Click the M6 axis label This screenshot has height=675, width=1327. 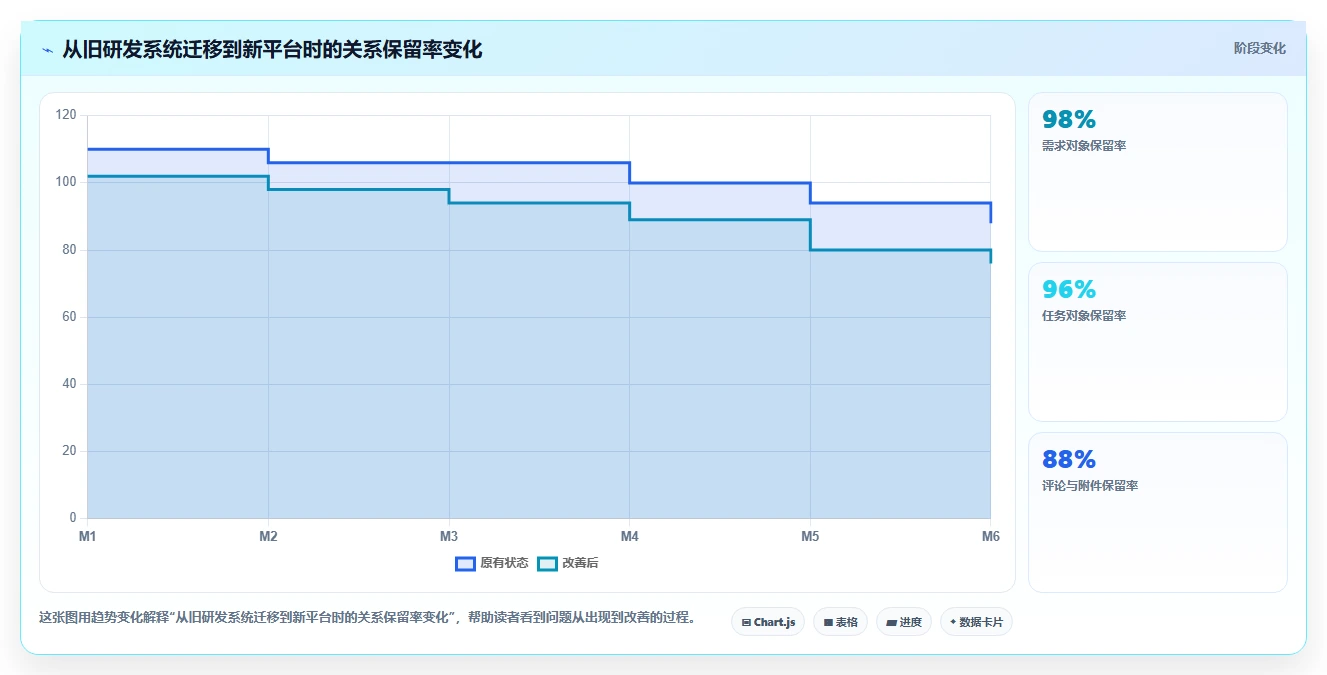pyautogui.click(x=990, y=537)
